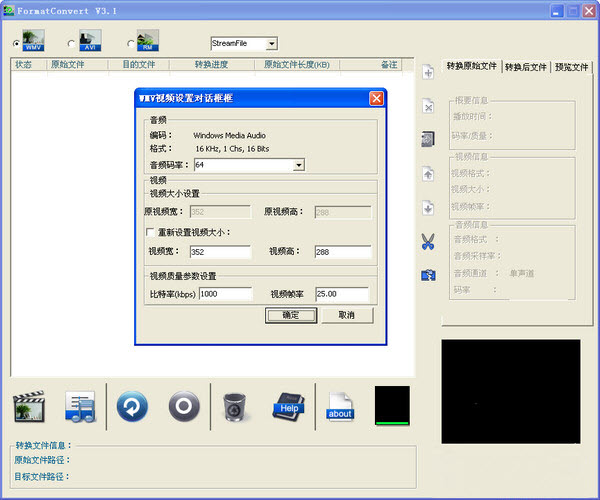Click the 确定 button

[x=291, y=315]
